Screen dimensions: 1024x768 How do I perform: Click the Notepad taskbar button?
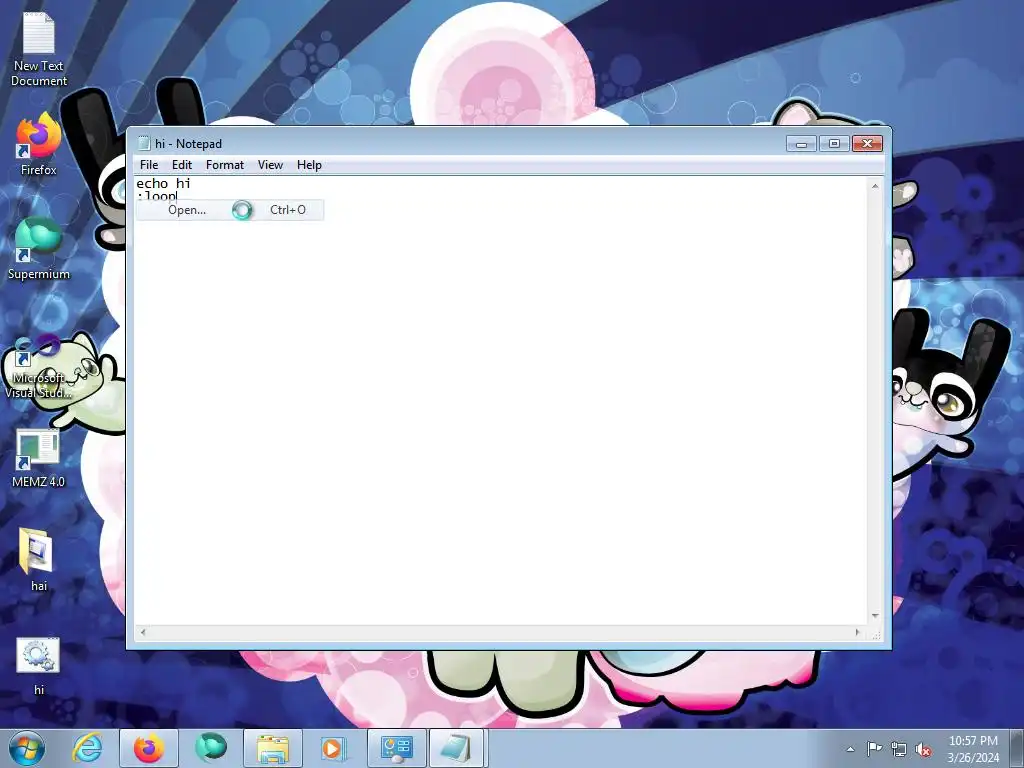point(456,748)
